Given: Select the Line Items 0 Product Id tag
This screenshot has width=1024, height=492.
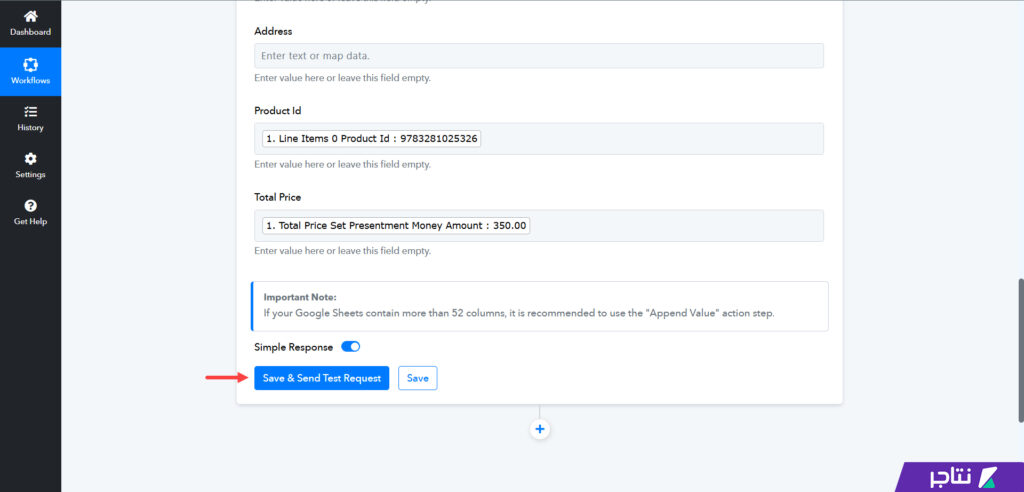Looking at the screenshot, I should click(372, 139).
